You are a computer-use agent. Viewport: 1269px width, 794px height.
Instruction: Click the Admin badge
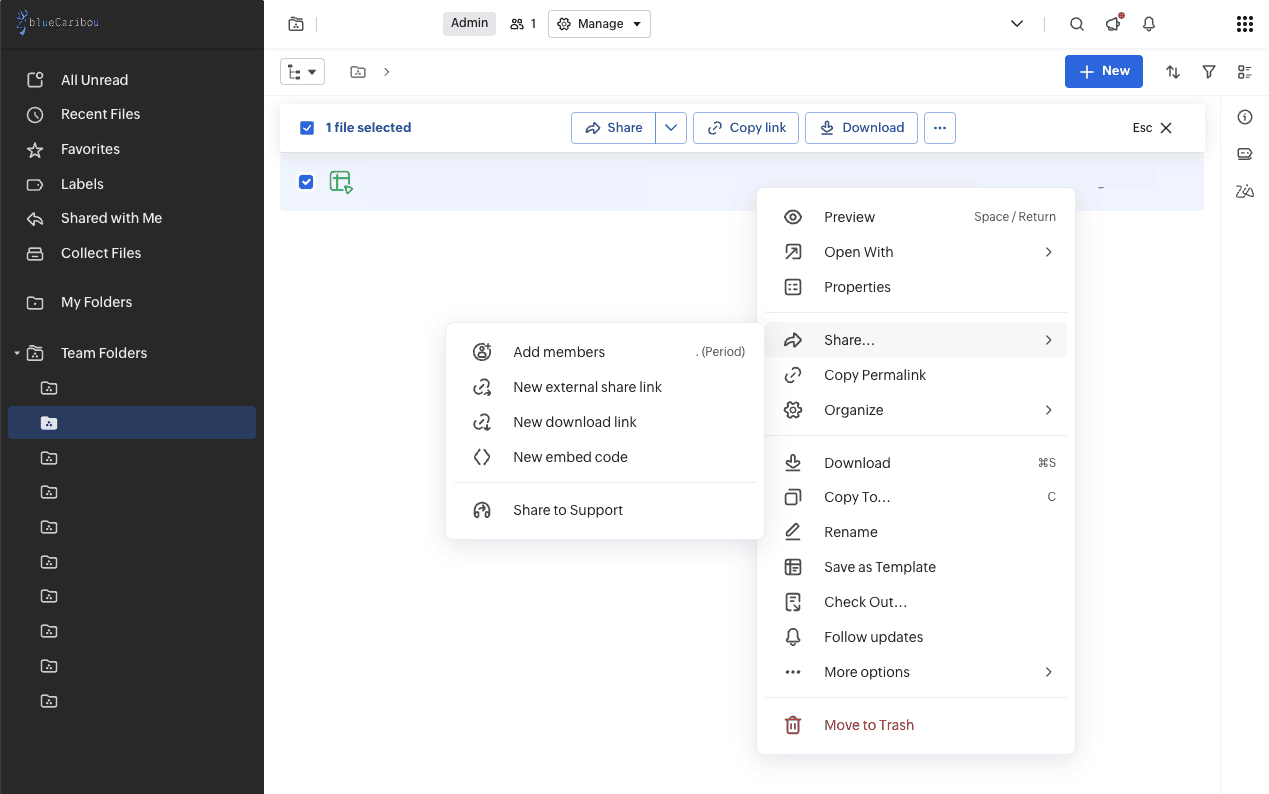[x=470, y=24]
